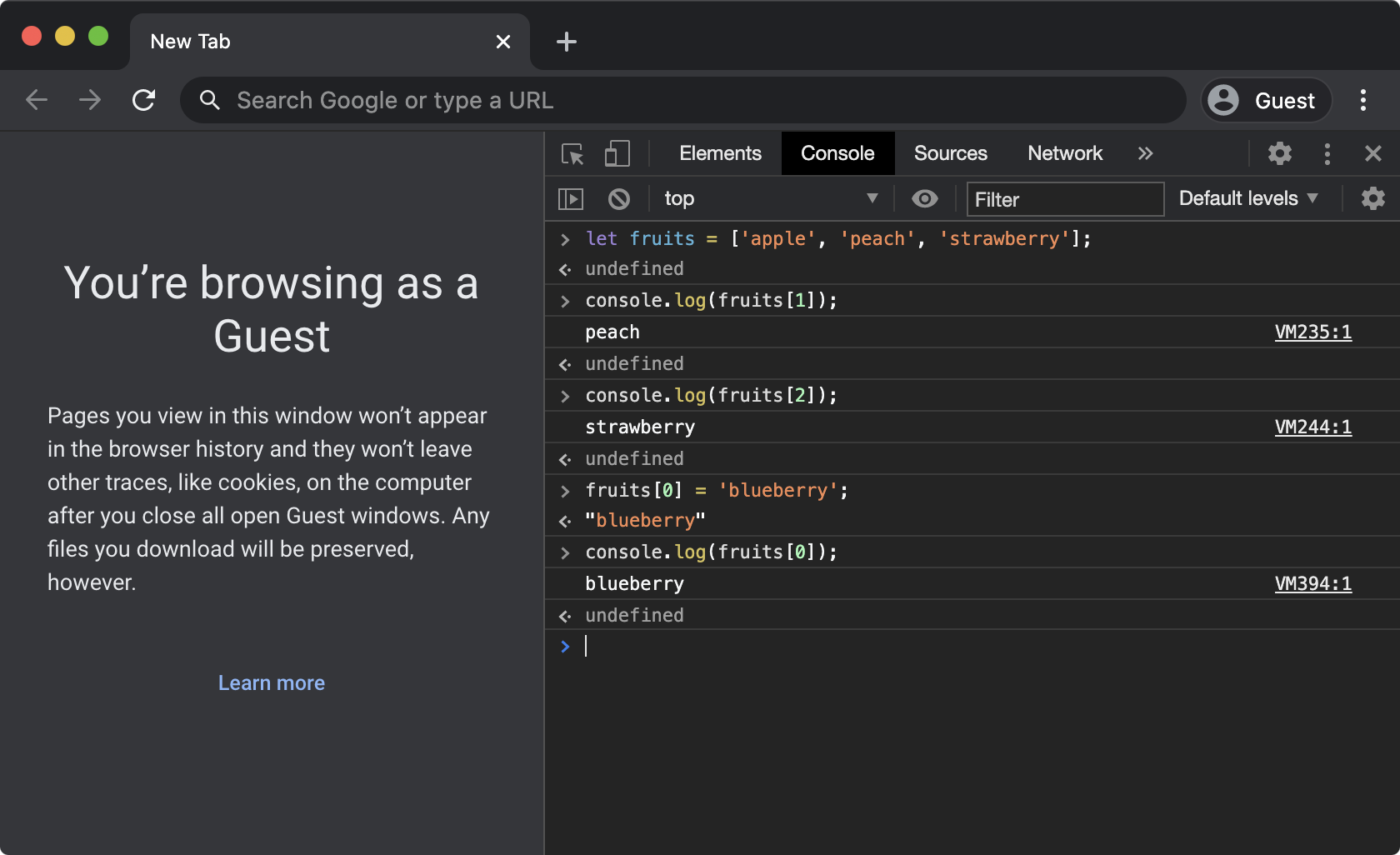
Task: Open the Default levels dropdown
Action: pos(1247,198)
